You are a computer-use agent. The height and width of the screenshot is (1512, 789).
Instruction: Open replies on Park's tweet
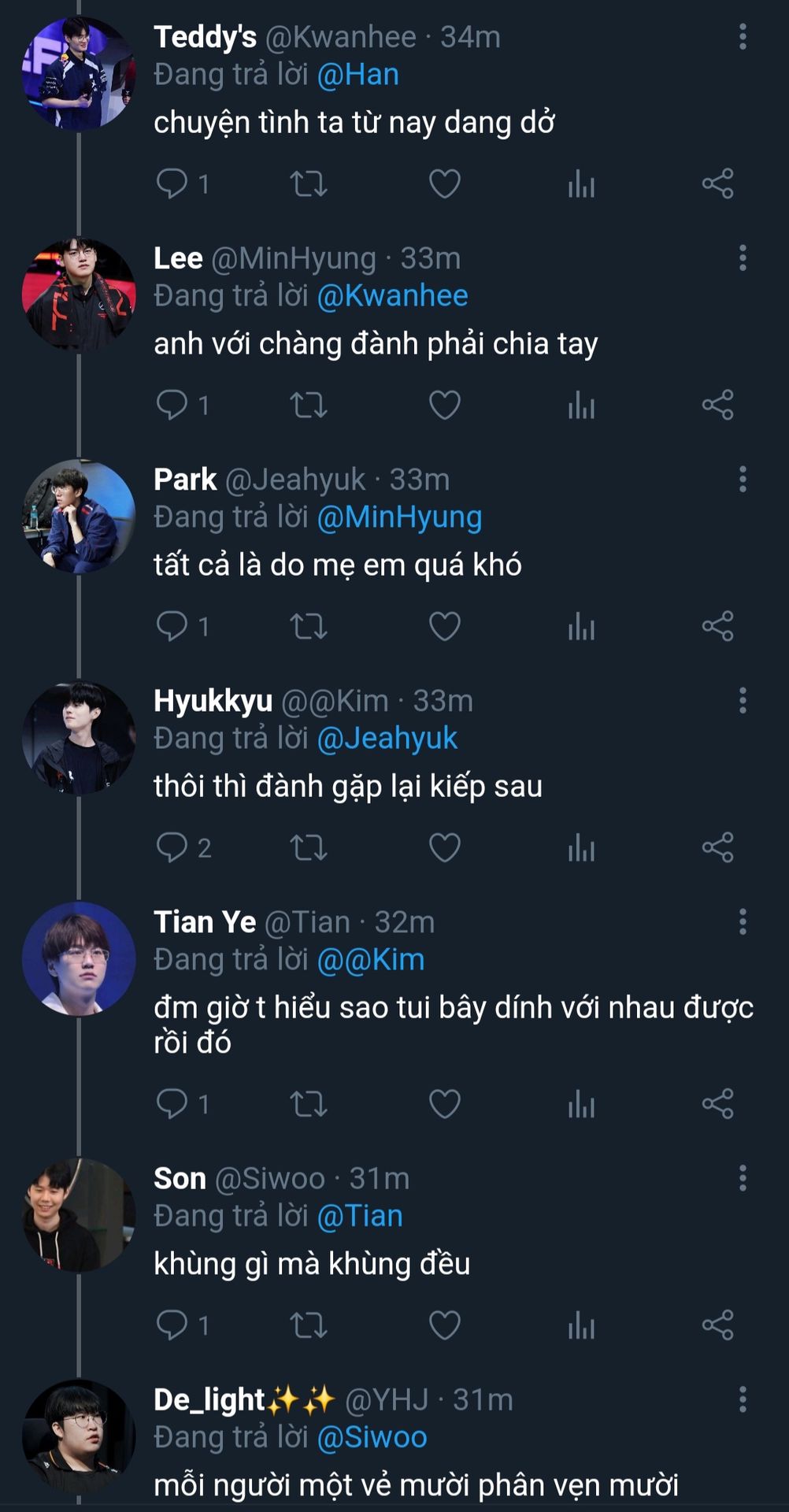(x=172, y=627)
